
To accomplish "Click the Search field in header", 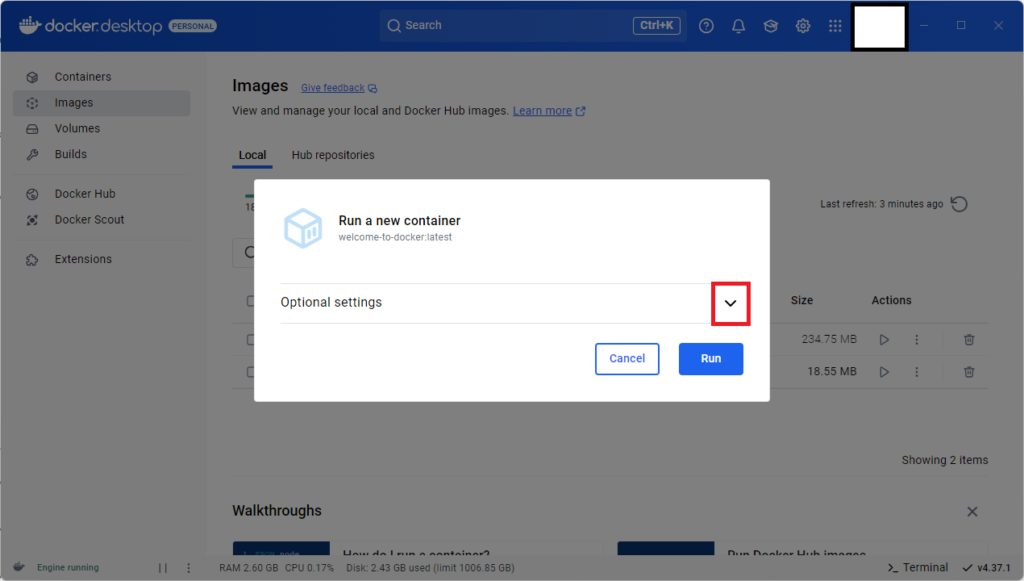I will coord(533,25).
